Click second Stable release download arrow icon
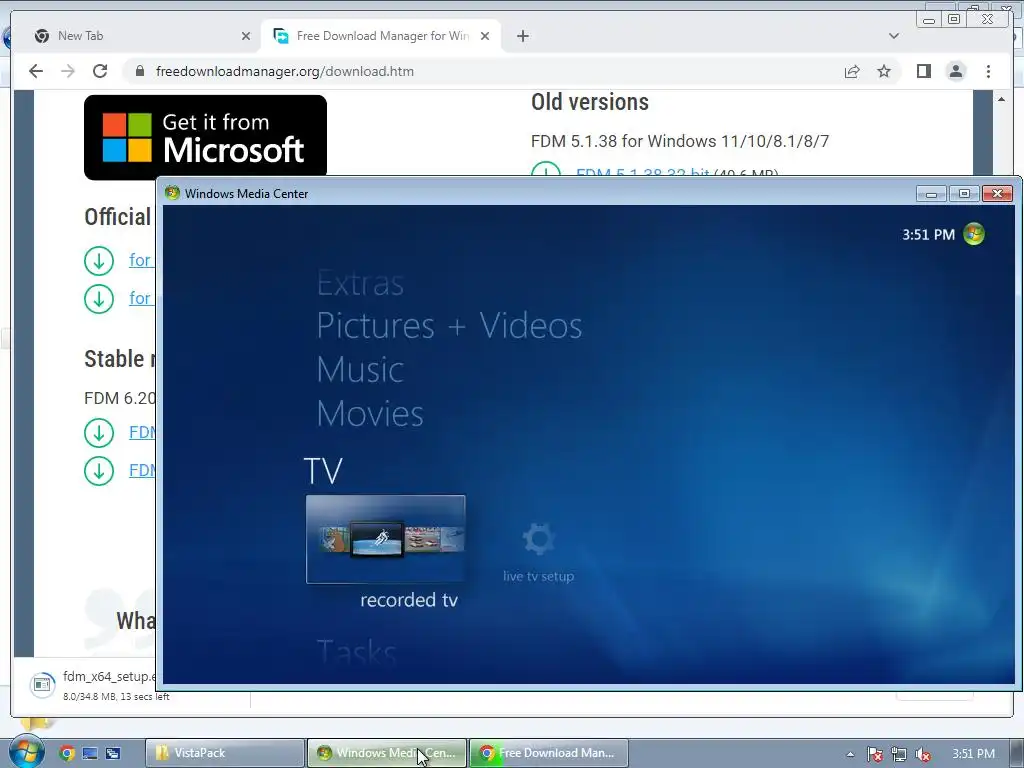The height and width of the screenshot is (768, 1024). coord(99,471)
